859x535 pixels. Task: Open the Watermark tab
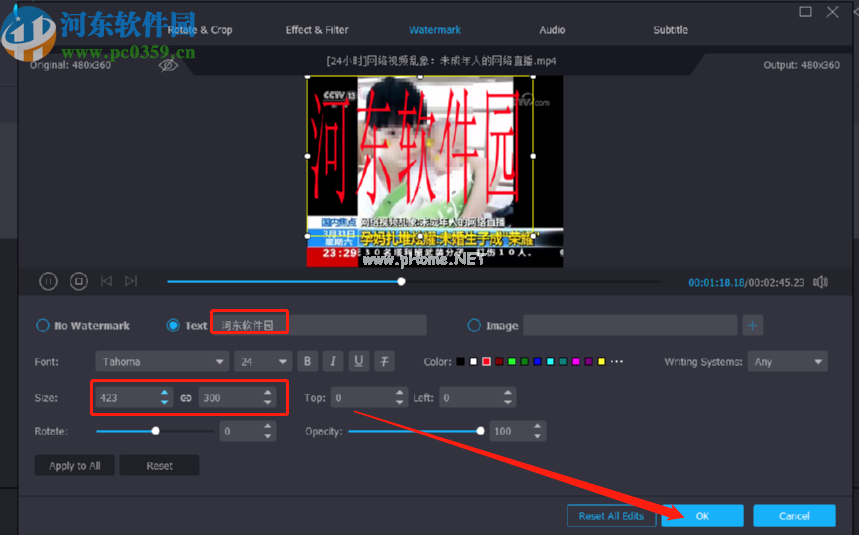(x=435, y=30)
